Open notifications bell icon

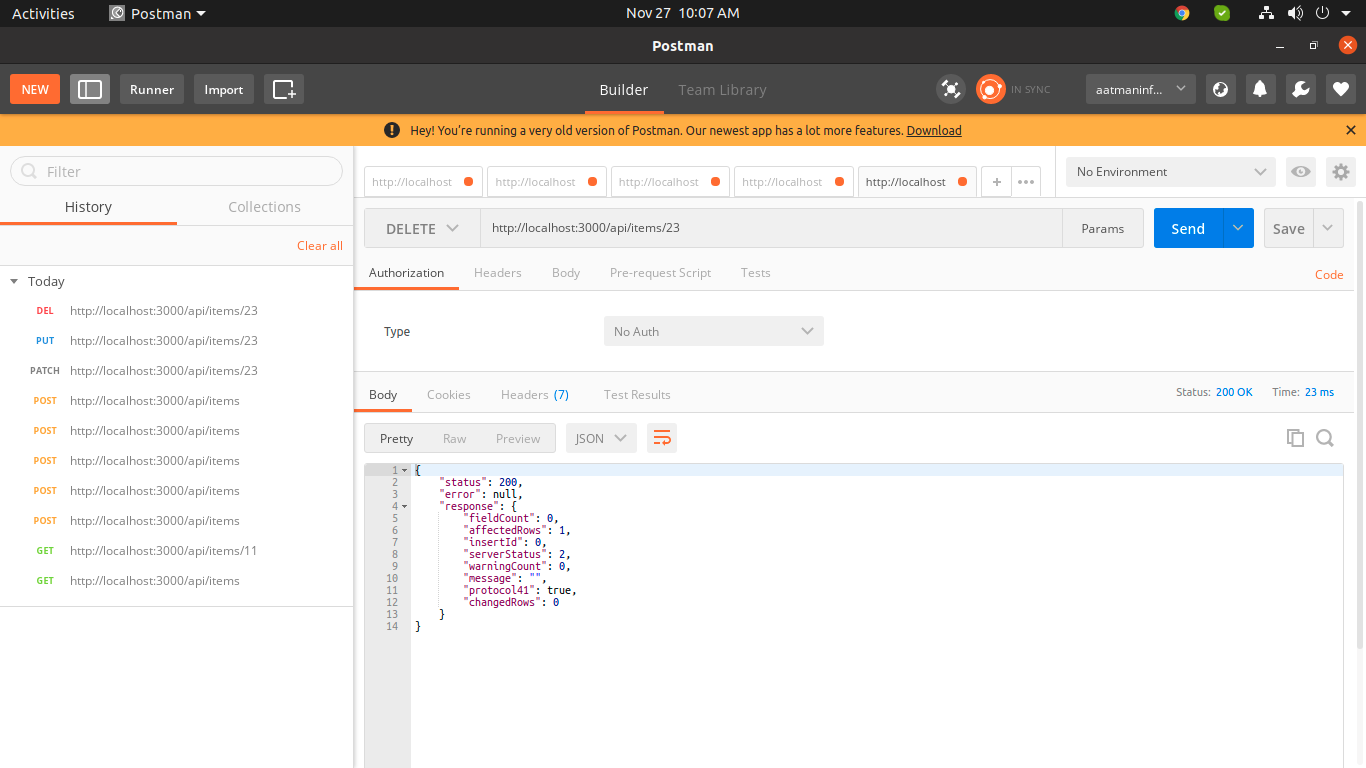tap(1260, 89)
